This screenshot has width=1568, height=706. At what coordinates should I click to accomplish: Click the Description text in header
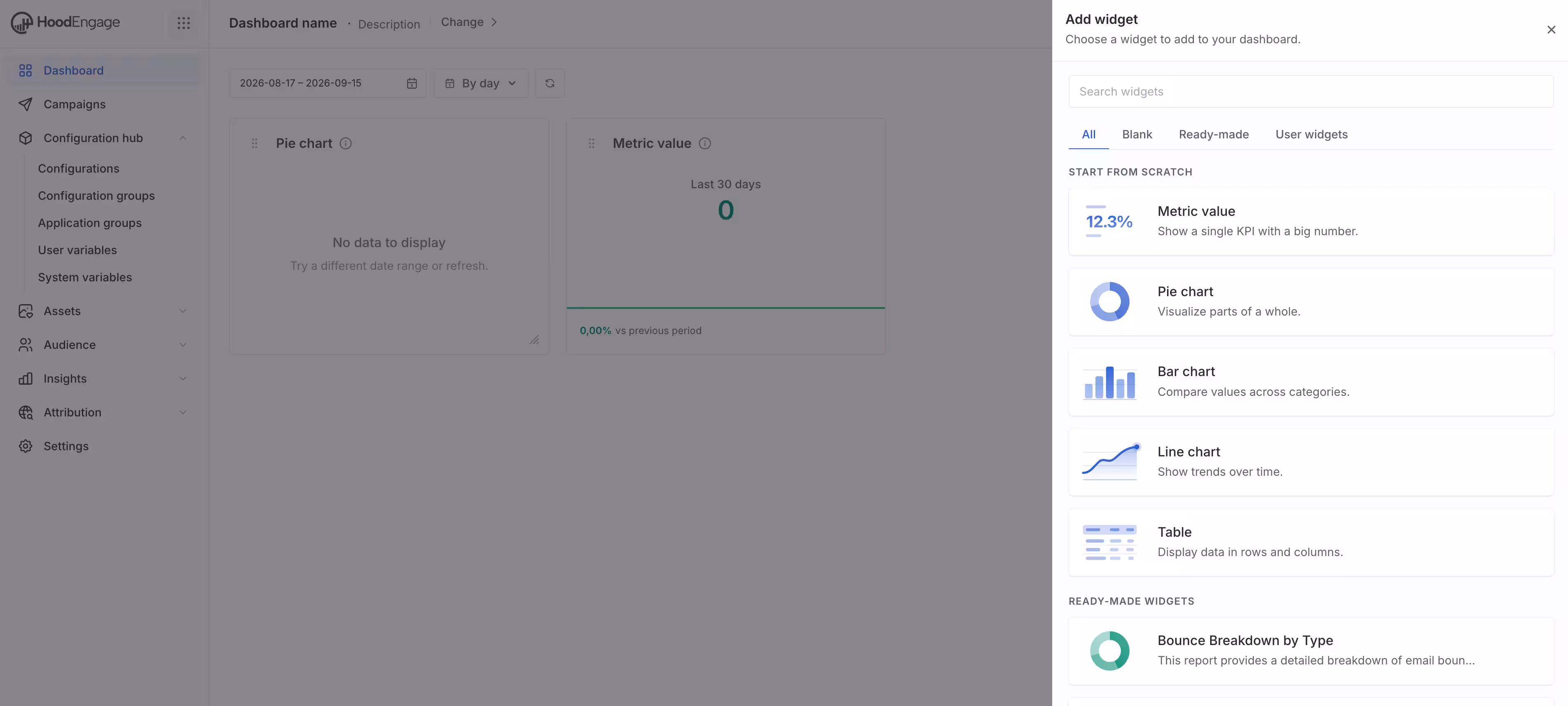pos(389,24)
